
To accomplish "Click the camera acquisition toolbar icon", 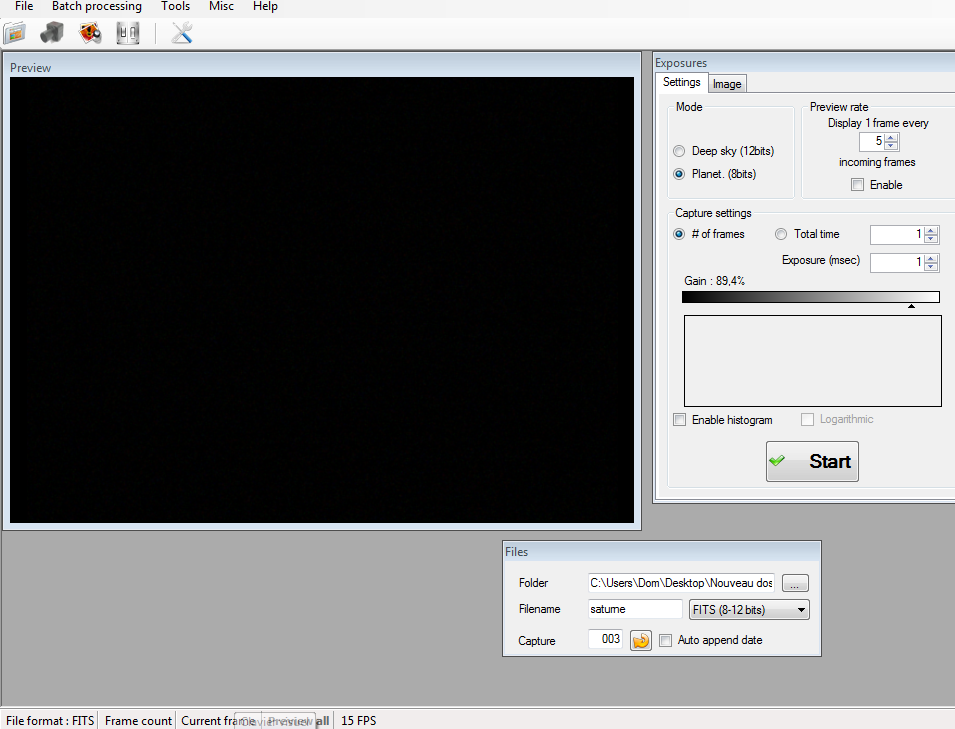I will click(x=52, y=33).
